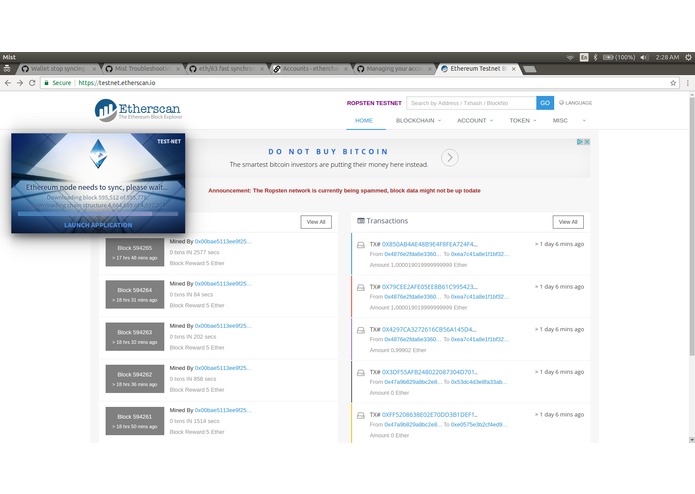Image resolution: width=695 pixels, height=494 pixels.
Task: Open the system settings gear icon
Action: pyautogui.click(x=688, y=57)
